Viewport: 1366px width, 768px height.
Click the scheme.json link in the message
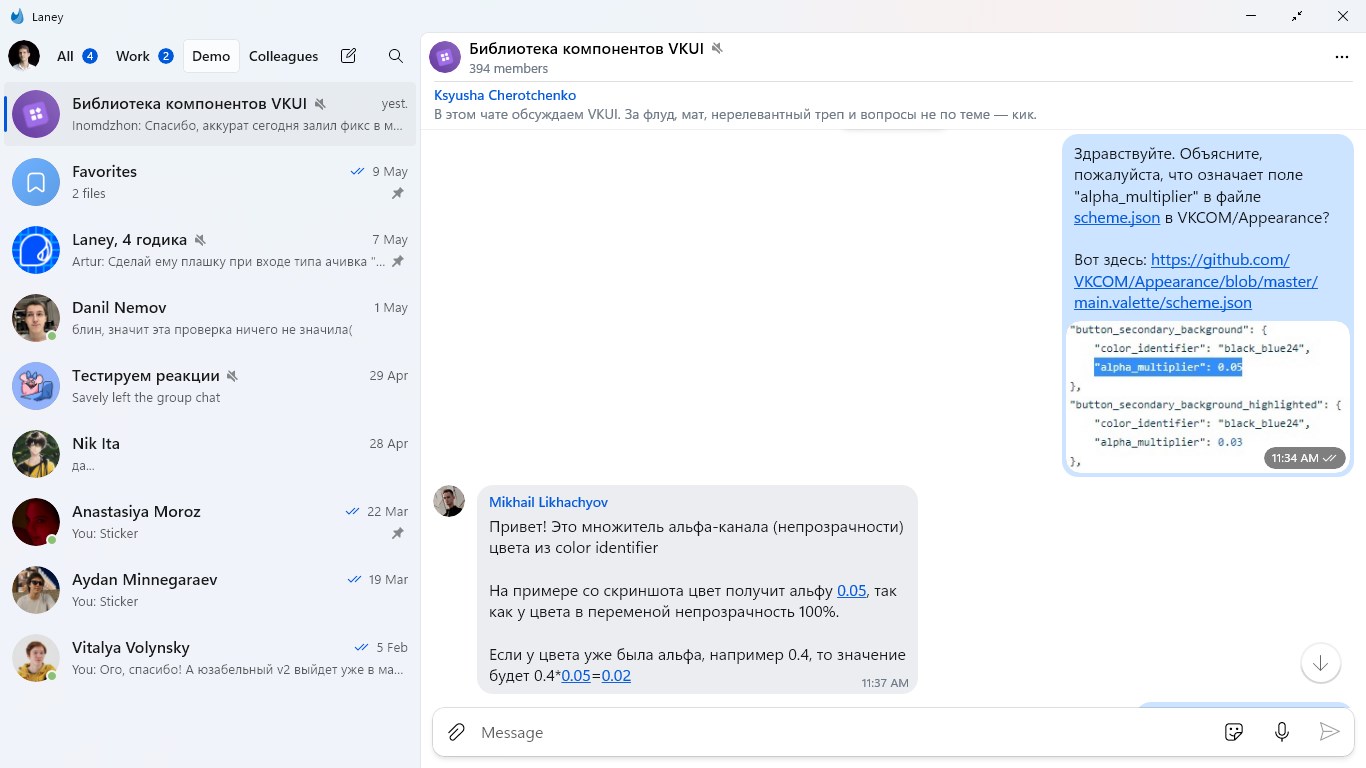(x=1117, y=217)
